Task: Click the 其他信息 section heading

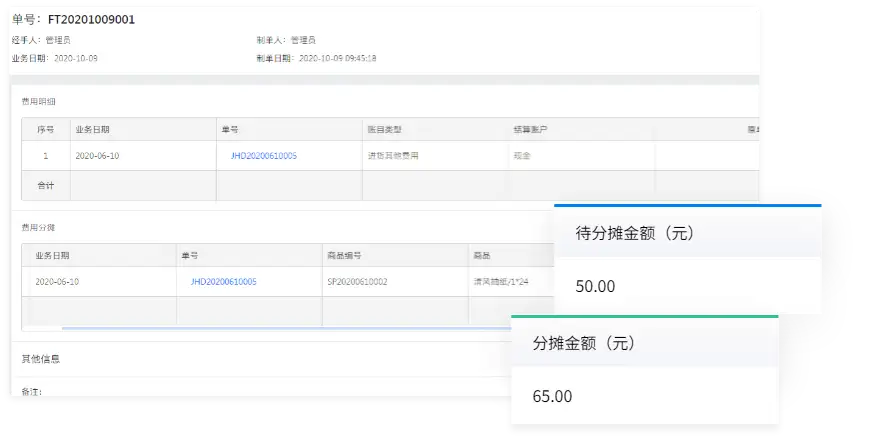Action: (x=41, y=358)
